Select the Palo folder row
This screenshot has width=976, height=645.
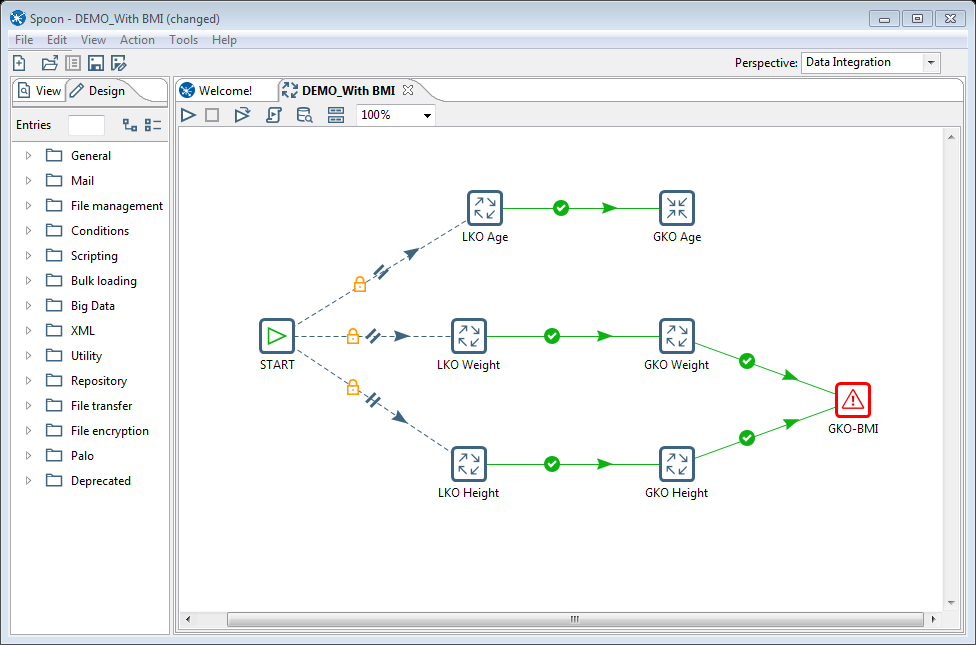tap(90, 456)
